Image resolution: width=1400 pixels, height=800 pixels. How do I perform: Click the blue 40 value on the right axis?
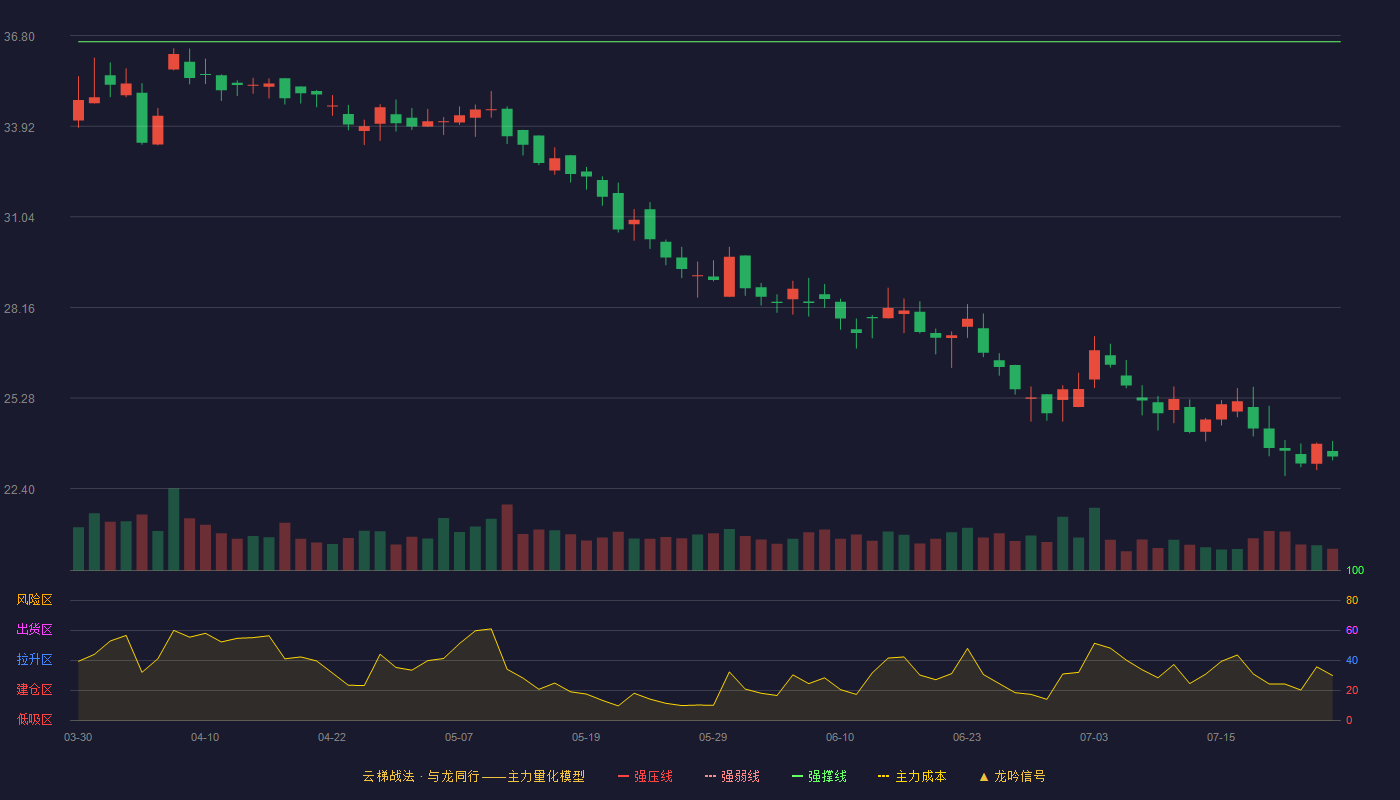[x=1352, y=660]
